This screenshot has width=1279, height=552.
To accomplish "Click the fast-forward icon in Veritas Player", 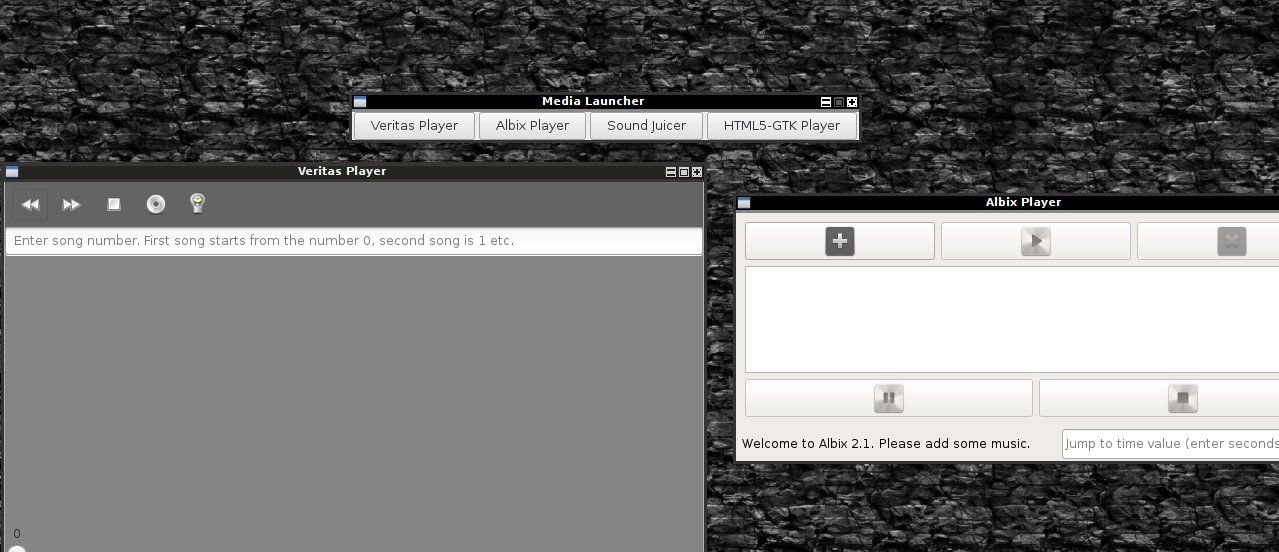I will (71, 204).
